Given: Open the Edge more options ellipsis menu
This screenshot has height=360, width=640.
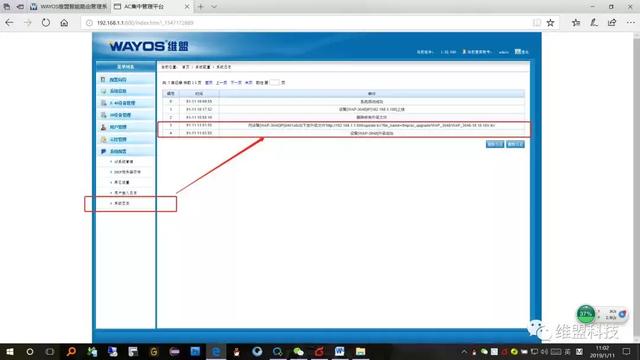Looking at the screenshot, I should (x=631, y=23).
